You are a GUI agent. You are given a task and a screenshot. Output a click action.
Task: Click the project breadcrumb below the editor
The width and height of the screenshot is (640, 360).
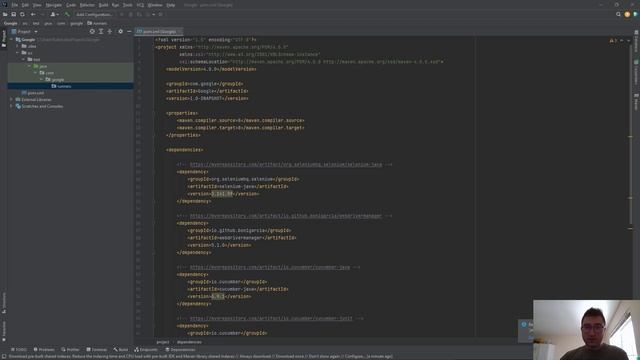coord(162,342)
